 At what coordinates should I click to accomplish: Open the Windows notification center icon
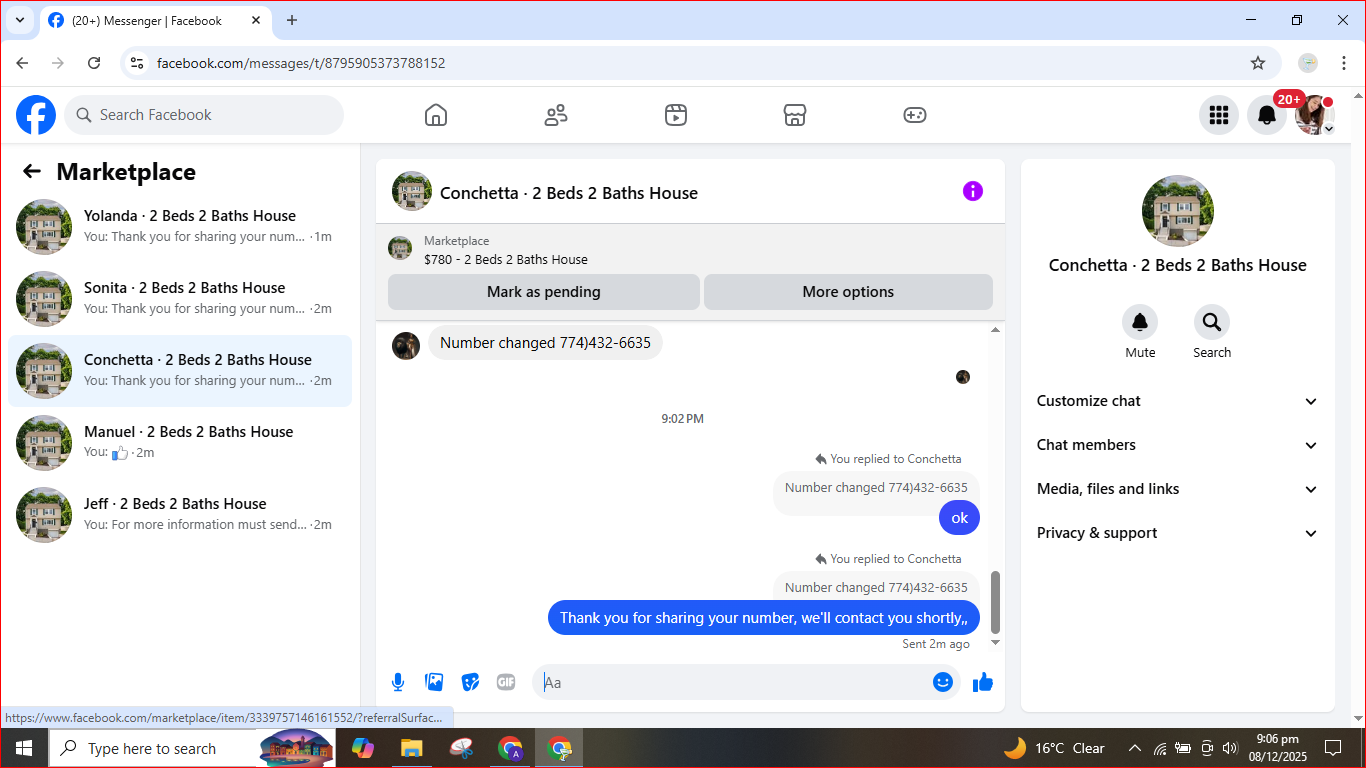1333,748
